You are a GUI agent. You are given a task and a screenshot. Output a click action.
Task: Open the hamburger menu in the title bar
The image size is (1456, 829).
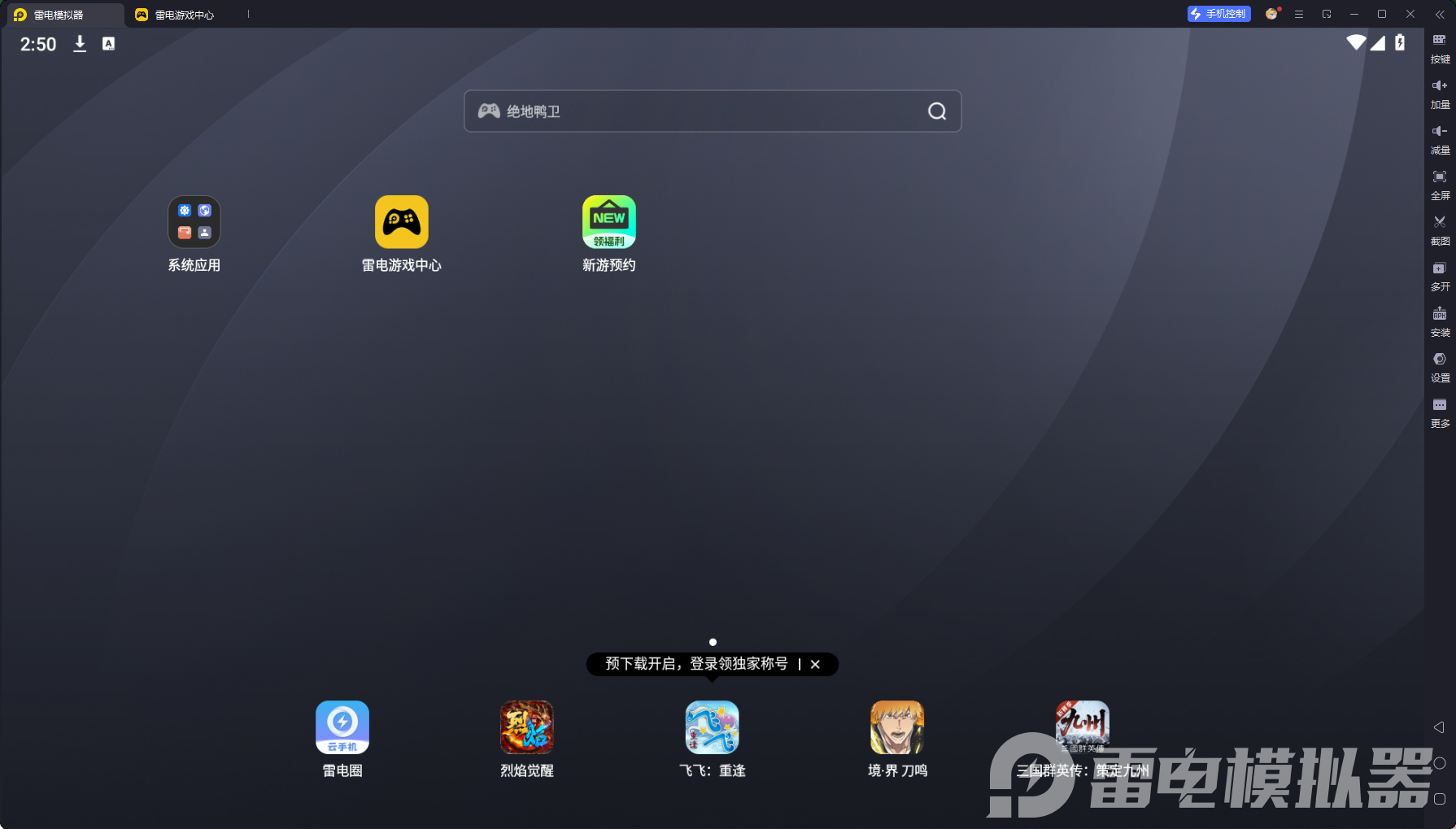pos(1299,14)
